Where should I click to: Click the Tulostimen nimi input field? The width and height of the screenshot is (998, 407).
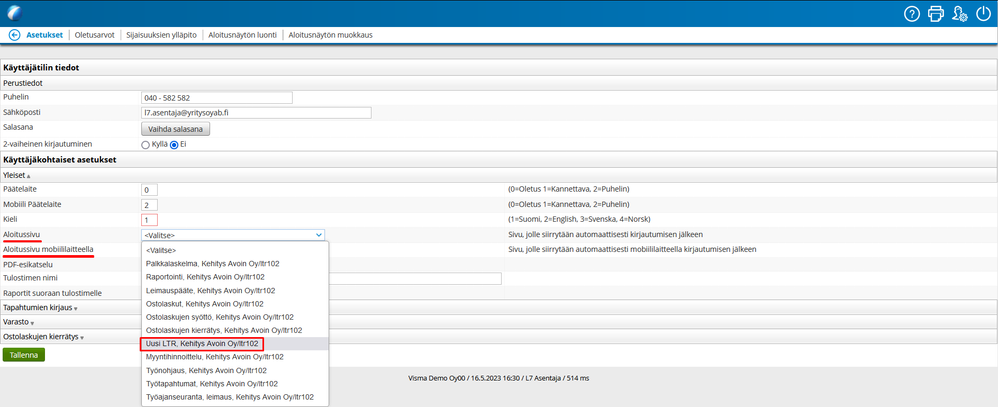(414, 278)
